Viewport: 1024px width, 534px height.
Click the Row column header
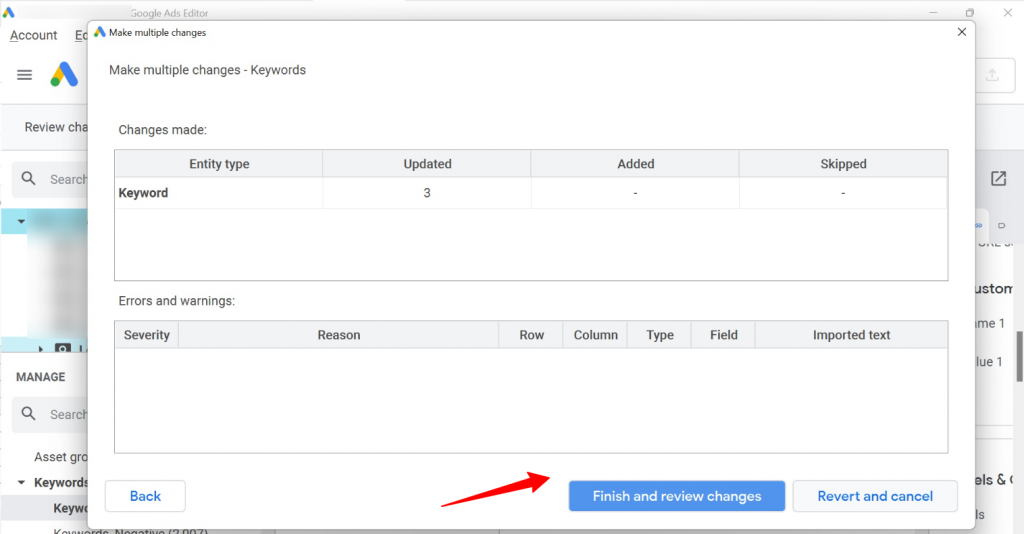click(532, 335)
